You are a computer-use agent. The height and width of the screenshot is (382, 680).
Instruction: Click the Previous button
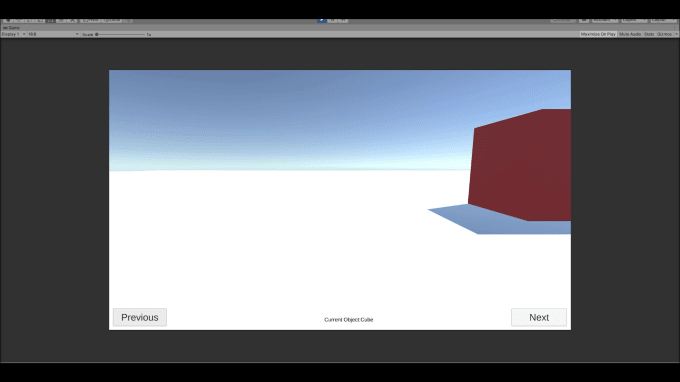click(x=140, y=317)
